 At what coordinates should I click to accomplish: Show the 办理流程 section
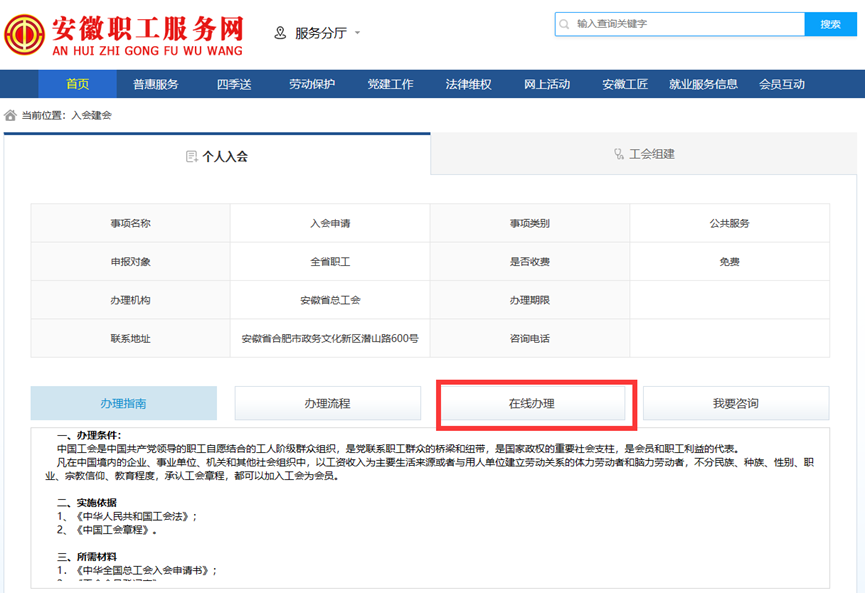point(327,403)
